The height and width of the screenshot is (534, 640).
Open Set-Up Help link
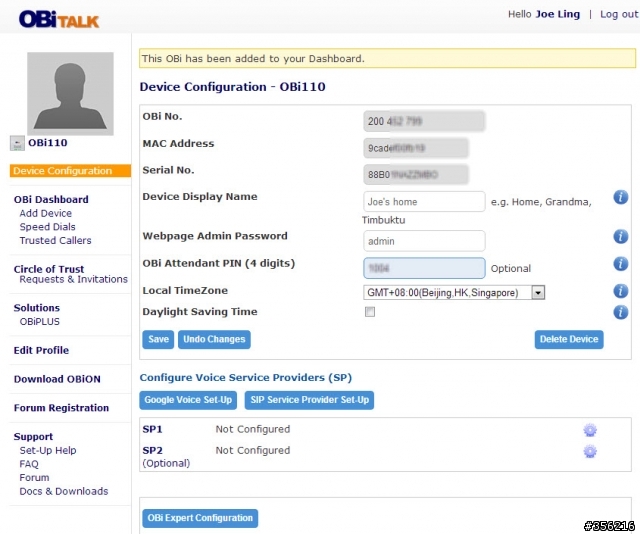(48, 450)
